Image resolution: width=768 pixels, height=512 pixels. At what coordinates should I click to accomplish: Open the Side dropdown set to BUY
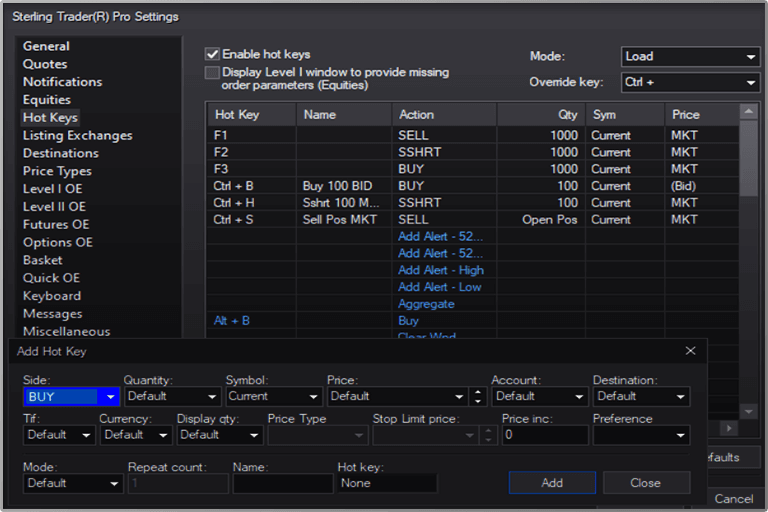point(72,397)
